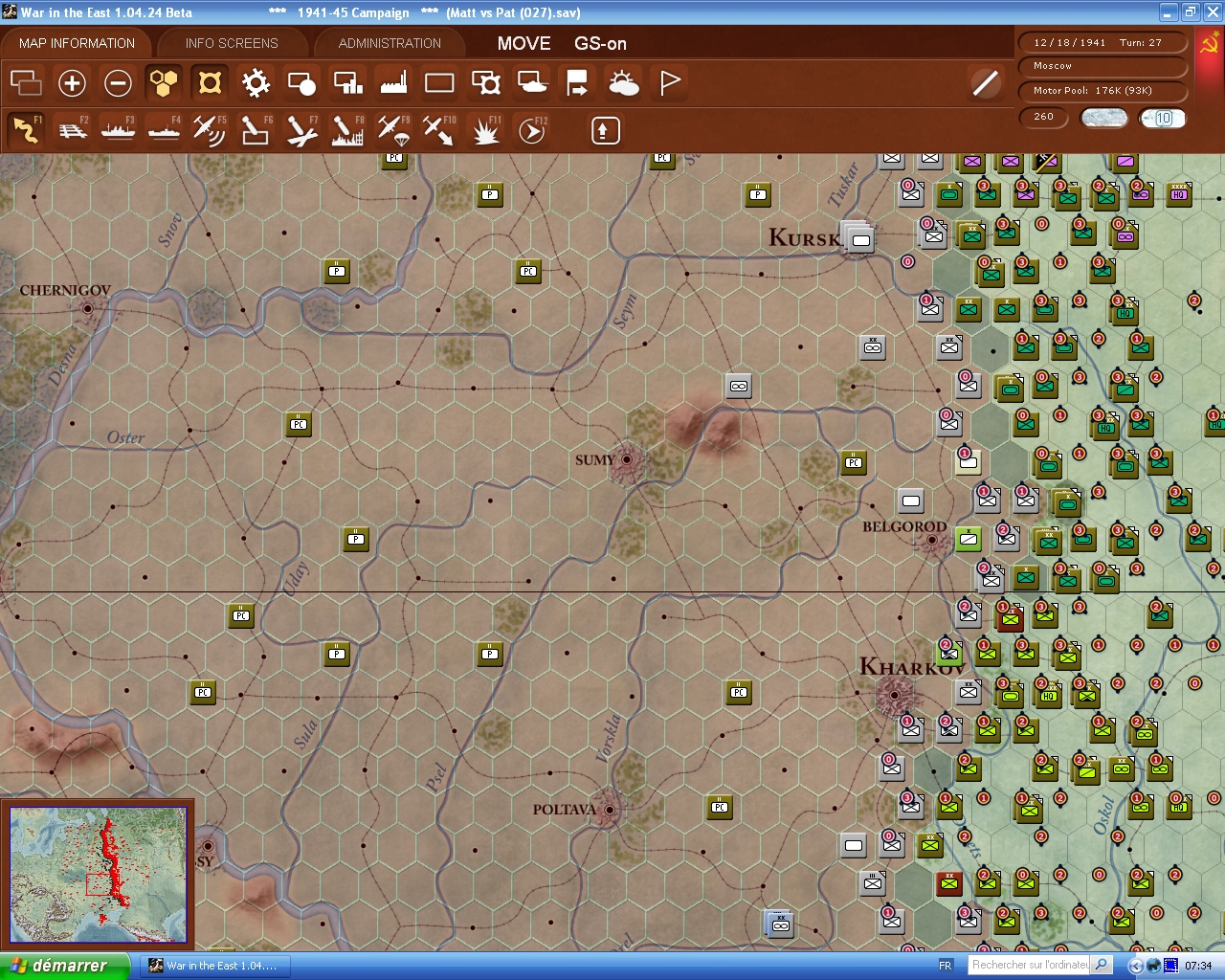Click the gear-shaped toolbar icon
Viewport: 1225px width, 980px height.
[x=256, y=83]
